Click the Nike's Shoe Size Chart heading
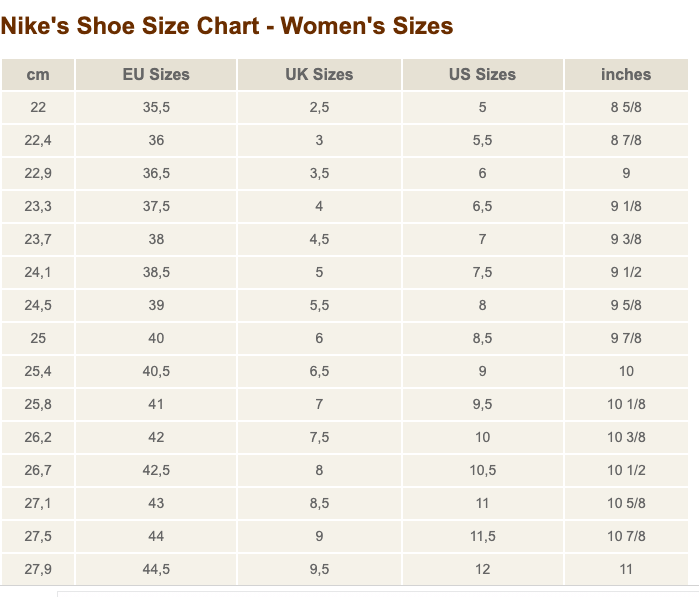The image size is (699, 597). (x=227, y=26)
